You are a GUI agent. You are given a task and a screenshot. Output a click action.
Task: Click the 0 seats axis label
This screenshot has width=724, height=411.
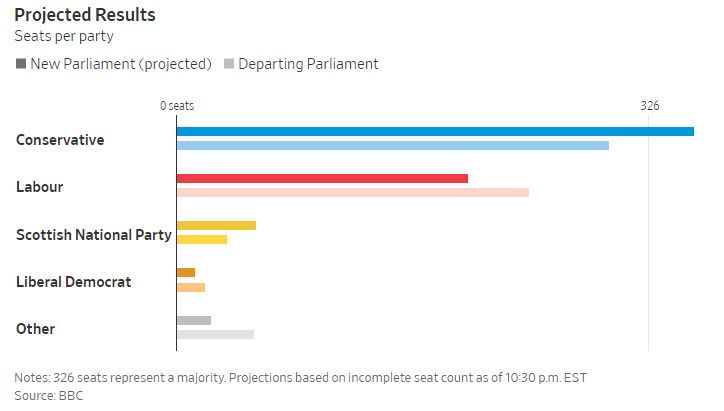click(x=177, y=106)
